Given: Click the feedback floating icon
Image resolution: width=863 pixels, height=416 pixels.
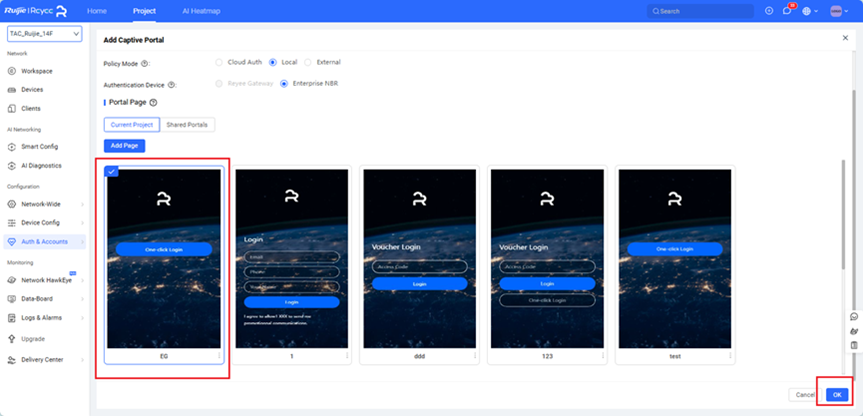Looking at the screenshot, I should coord(854,331).
